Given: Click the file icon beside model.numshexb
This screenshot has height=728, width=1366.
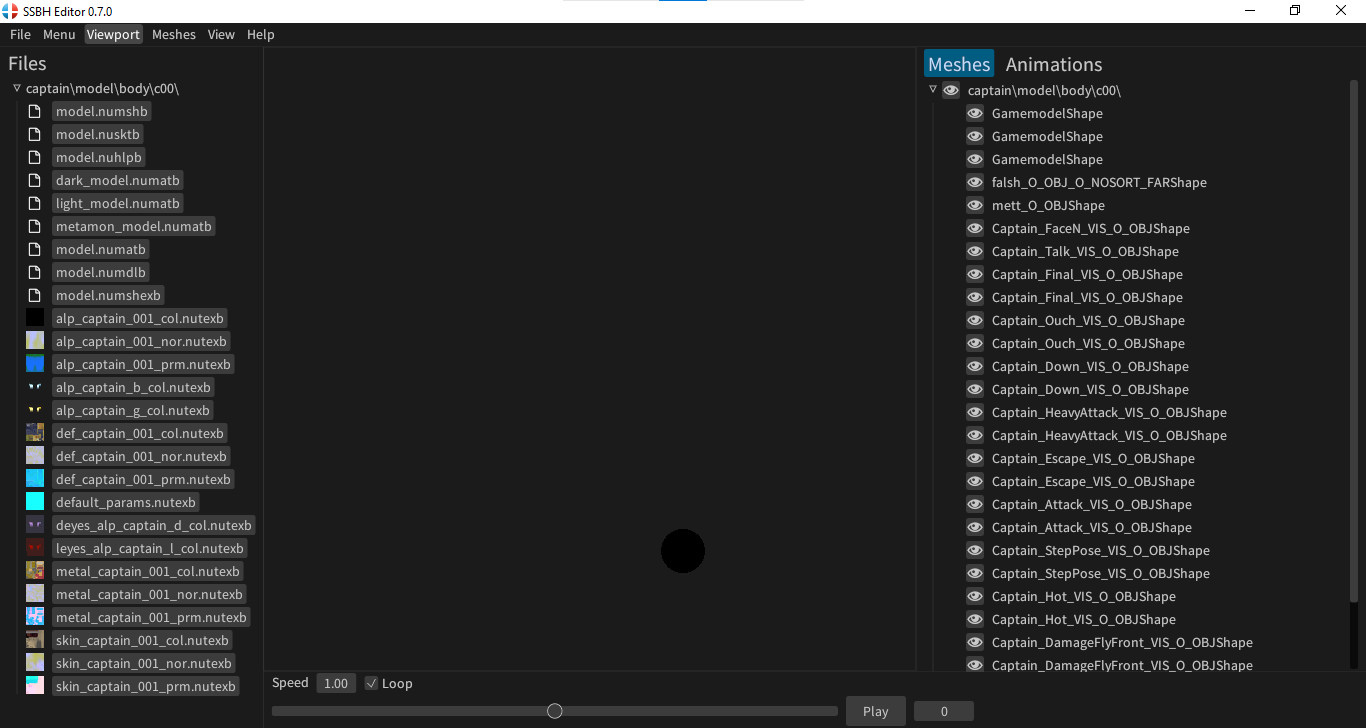Looking at the screenshot, I should pos(35,295).
